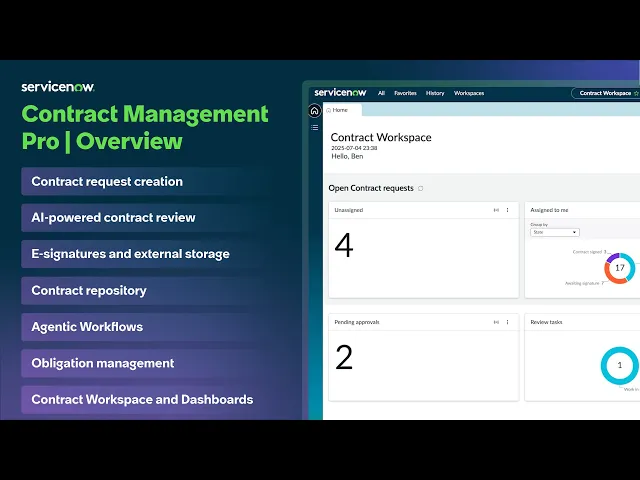The image size is (640, 480).
Task: Open the History menu
Action: (435, 93)
